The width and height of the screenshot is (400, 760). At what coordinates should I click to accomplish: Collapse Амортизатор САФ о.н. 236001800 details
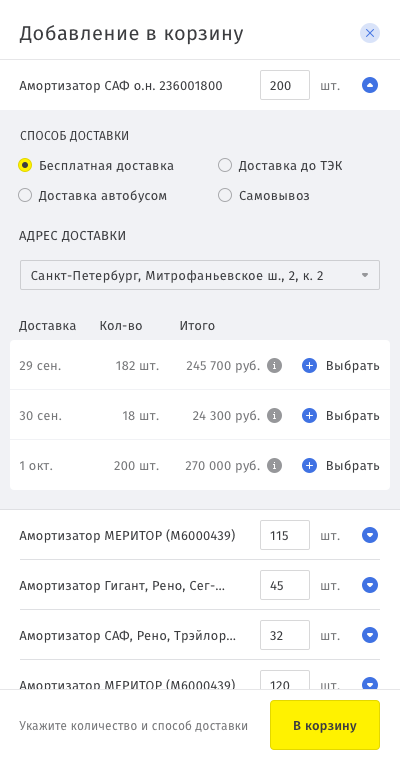click(370, 85)
